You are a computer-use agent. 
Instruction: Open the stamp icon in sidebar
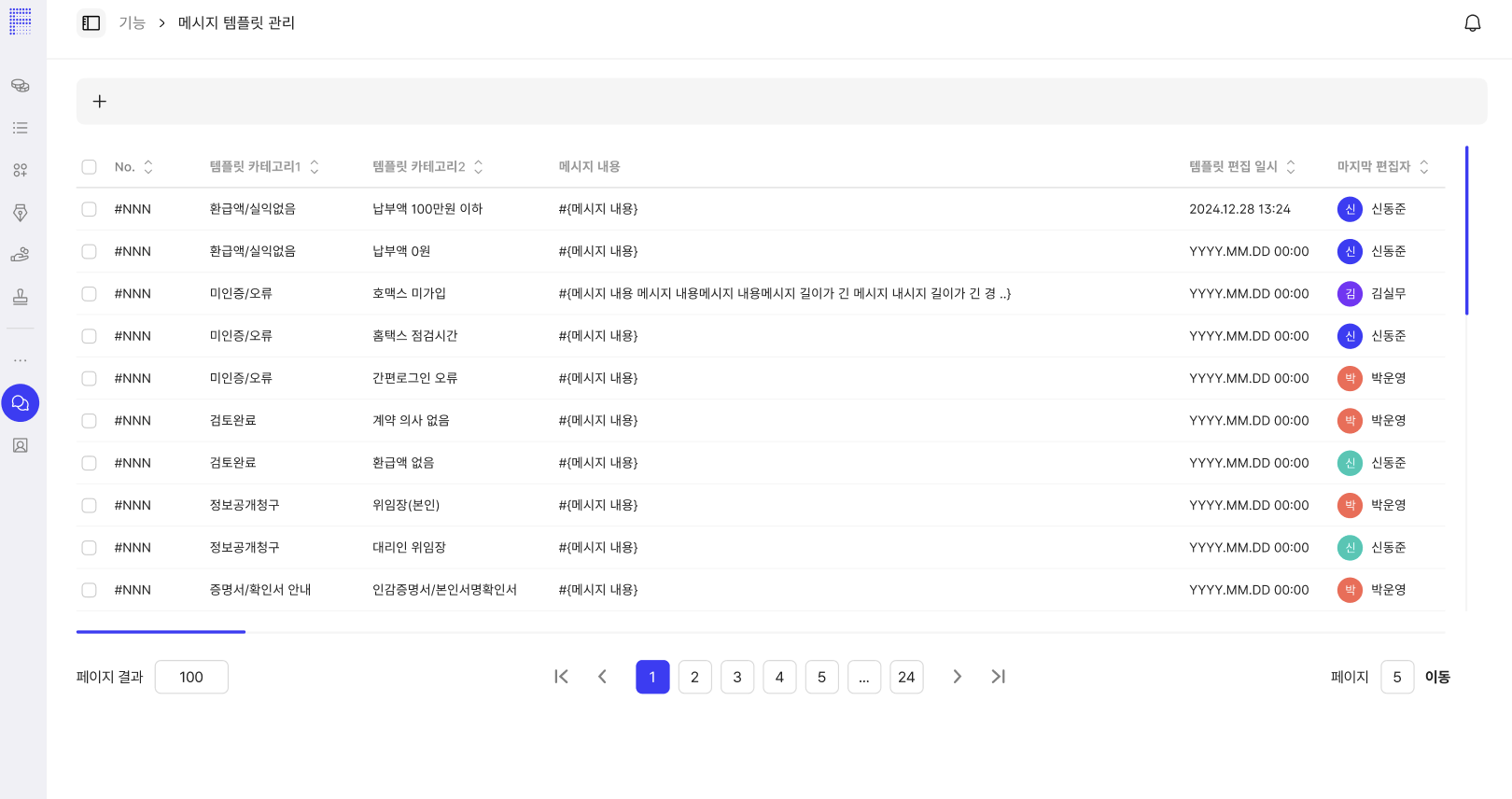tap(21, 298)
